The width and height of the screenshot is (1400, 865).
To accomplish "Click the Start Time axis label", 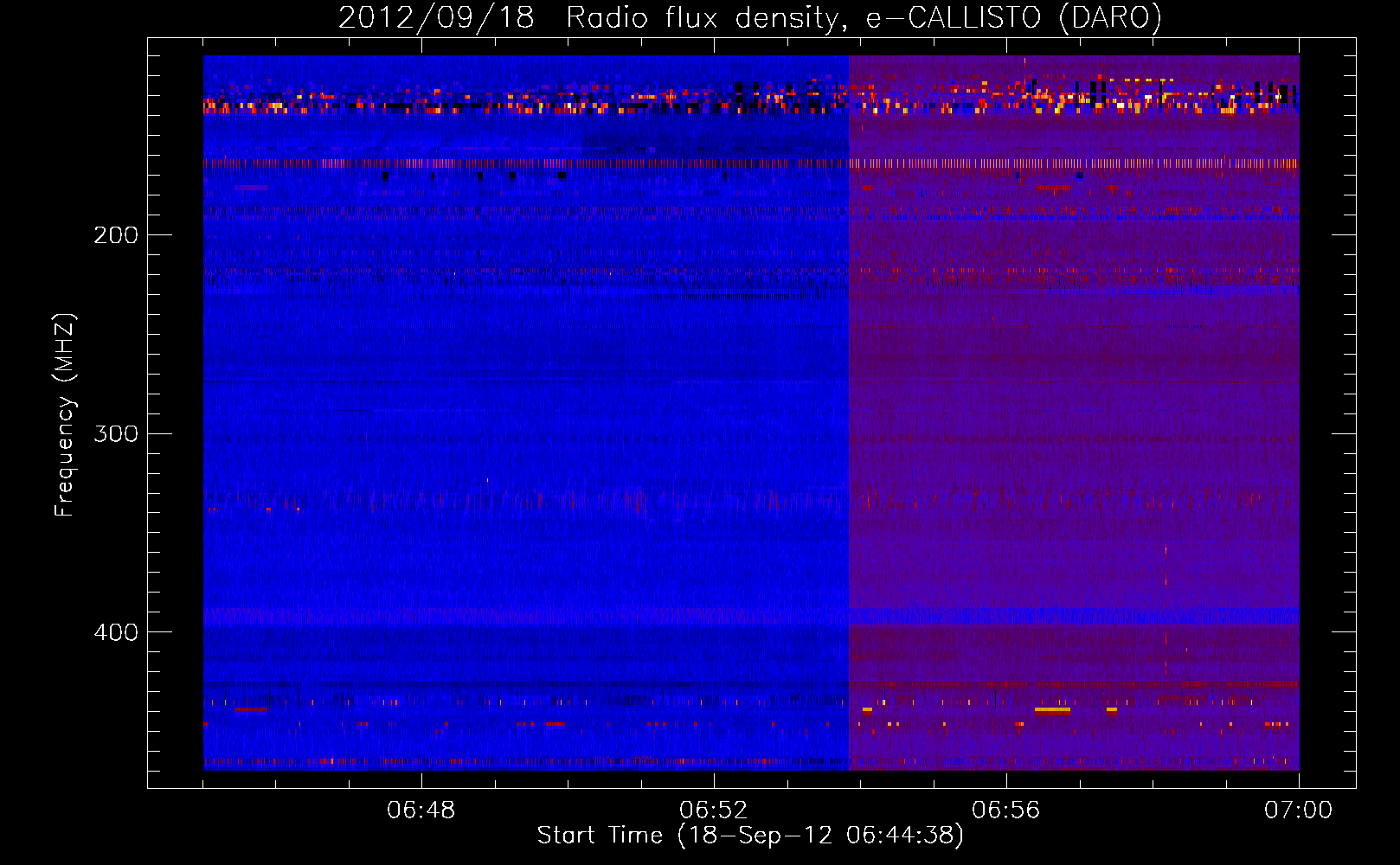I will click(x=750, y=836).
